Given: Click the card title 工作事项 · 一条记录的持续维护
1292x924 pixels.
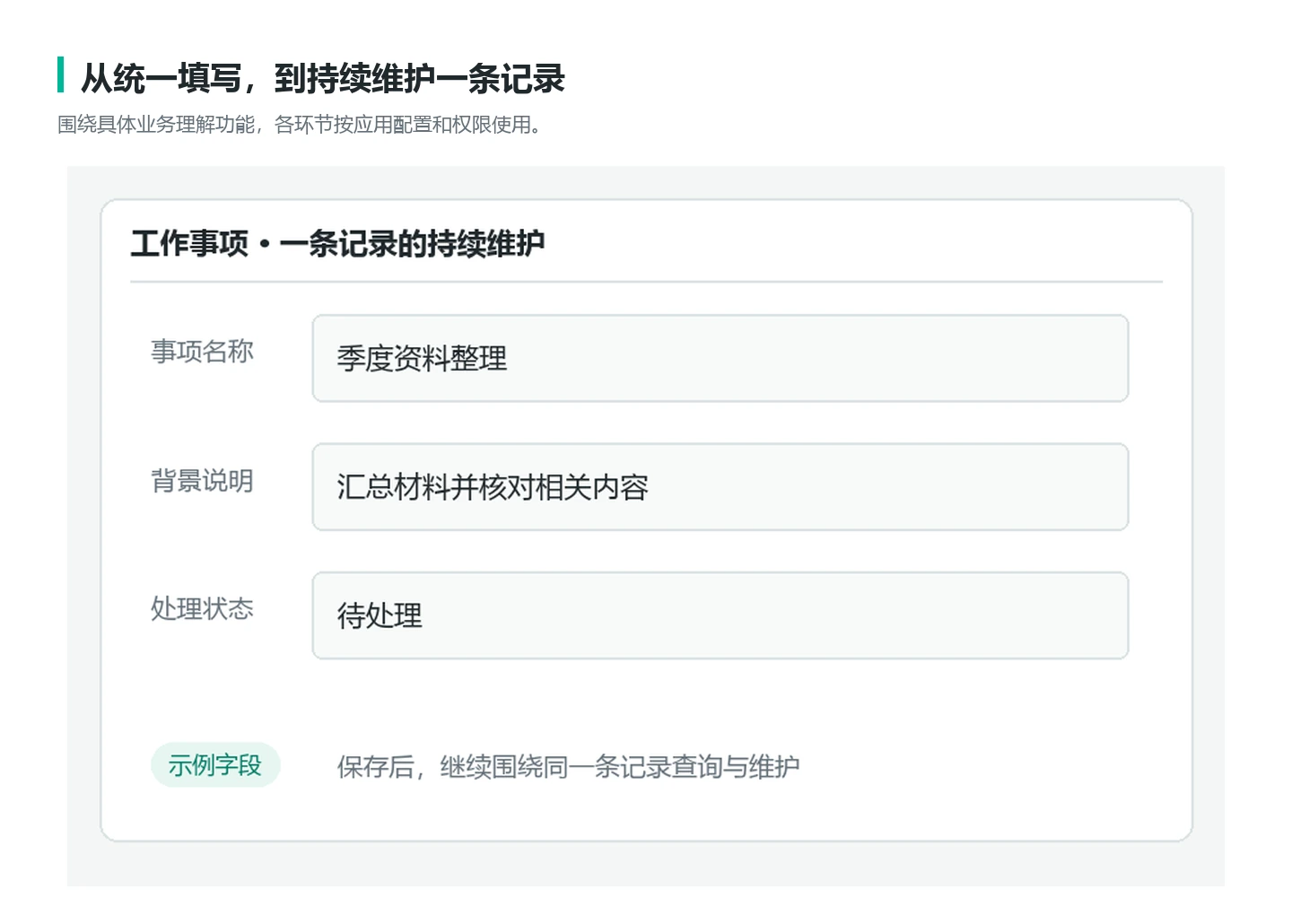Looking at the screenshot, I should point(337,243).
